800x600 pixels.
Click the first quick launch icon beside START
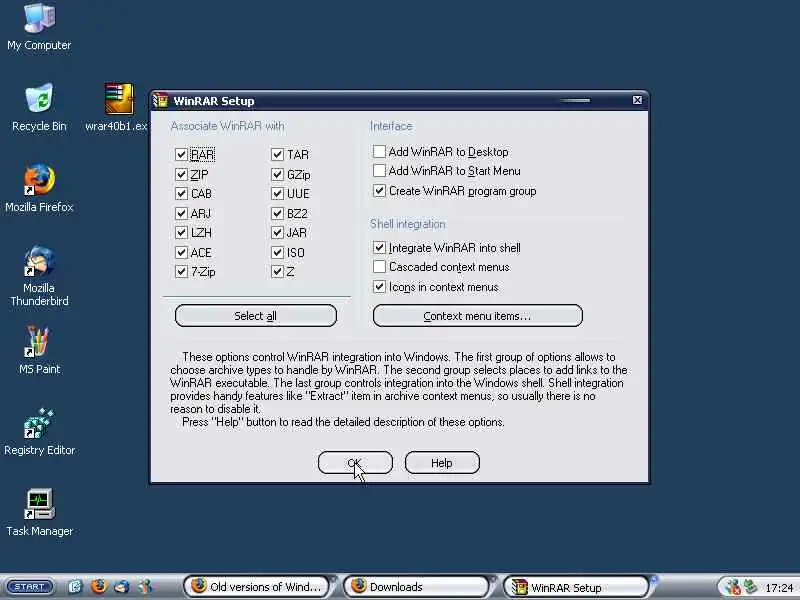point(74,587)
